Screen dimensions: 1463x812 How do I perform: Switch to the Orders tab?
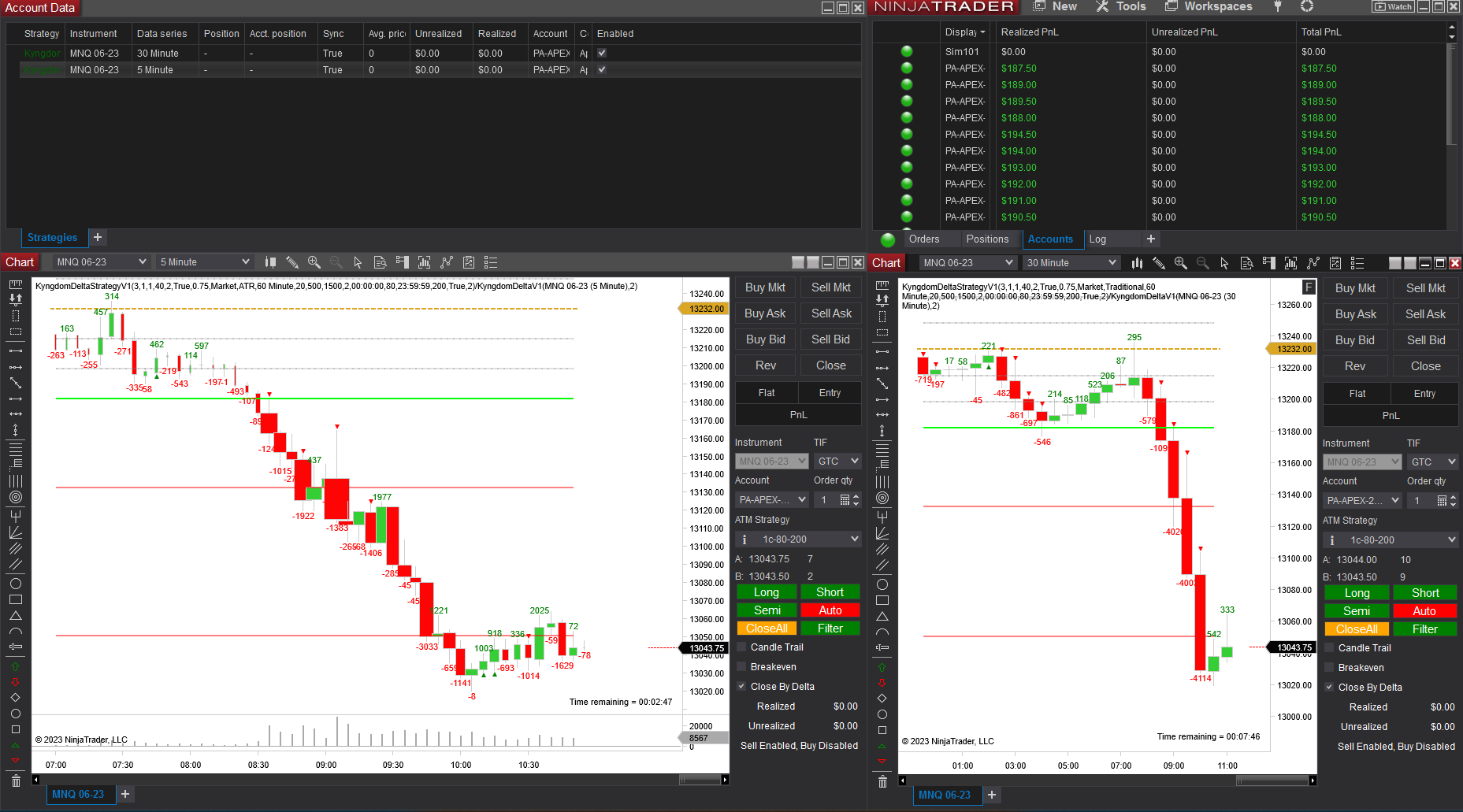[x=924, y=239]
